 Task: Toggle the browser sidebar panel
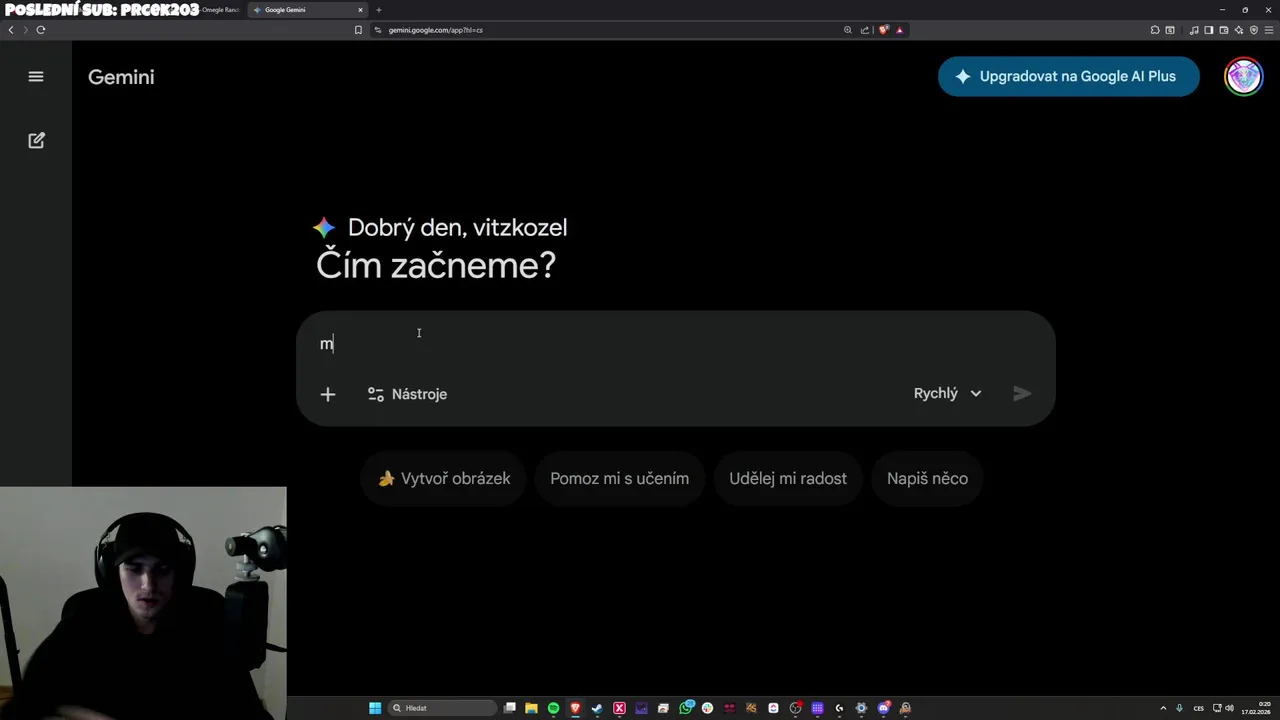1209,30
